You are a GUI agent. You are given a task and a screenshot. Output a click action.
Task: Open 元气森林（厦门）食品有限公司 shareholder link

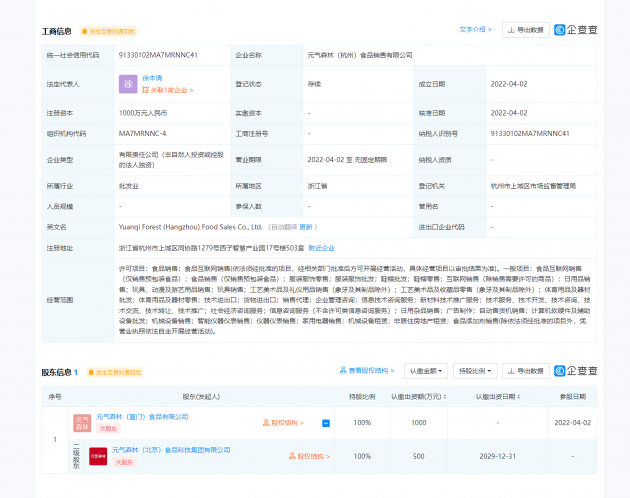tap(142, 417)
